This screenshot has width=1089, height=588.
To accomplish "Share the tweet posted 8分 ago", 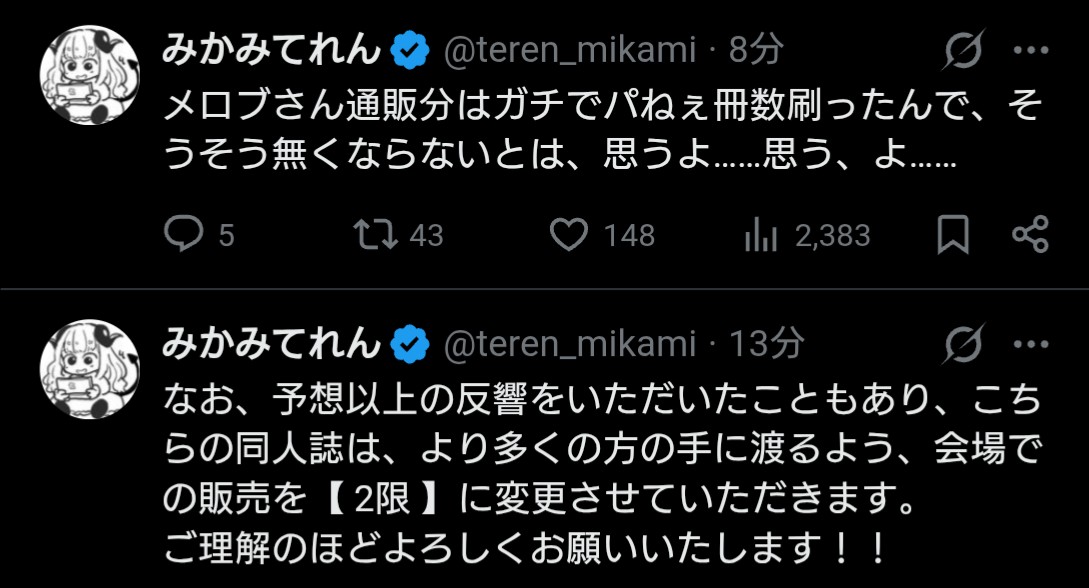I will (x=1029, y=235).
